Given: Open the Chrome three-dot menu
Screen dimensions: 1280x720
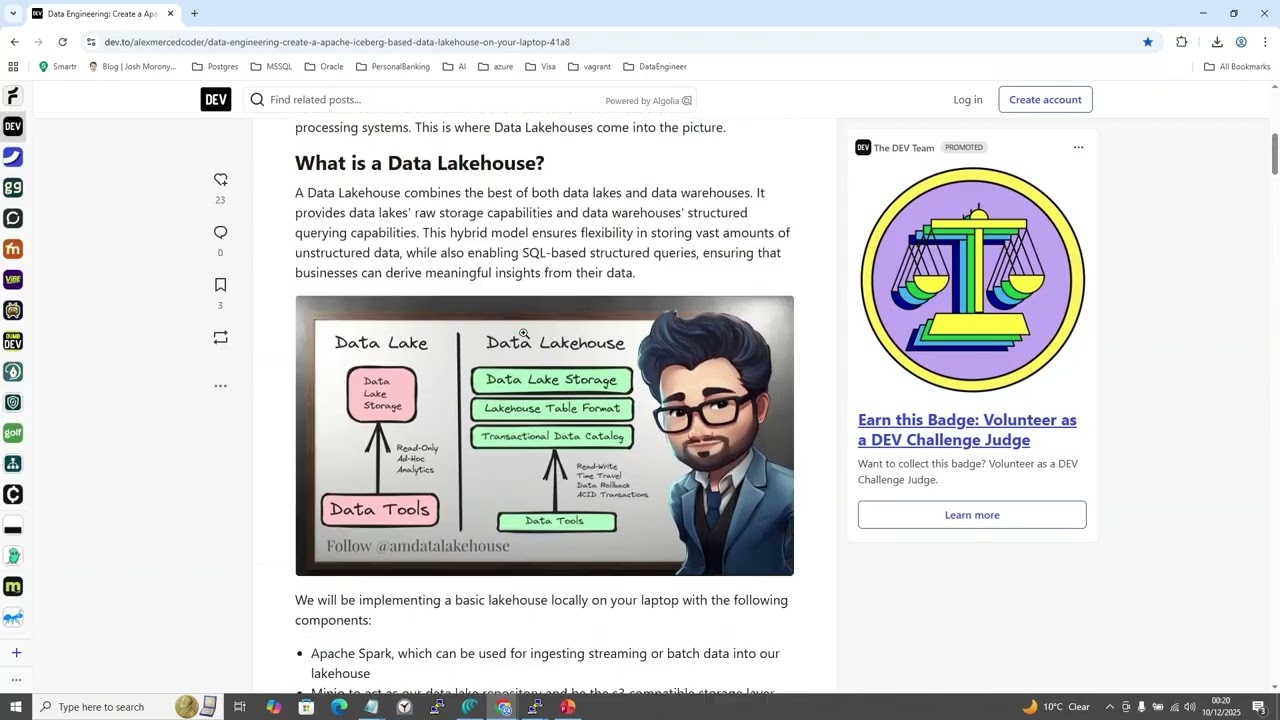Looking at the screenshot, I should 1265,42.
